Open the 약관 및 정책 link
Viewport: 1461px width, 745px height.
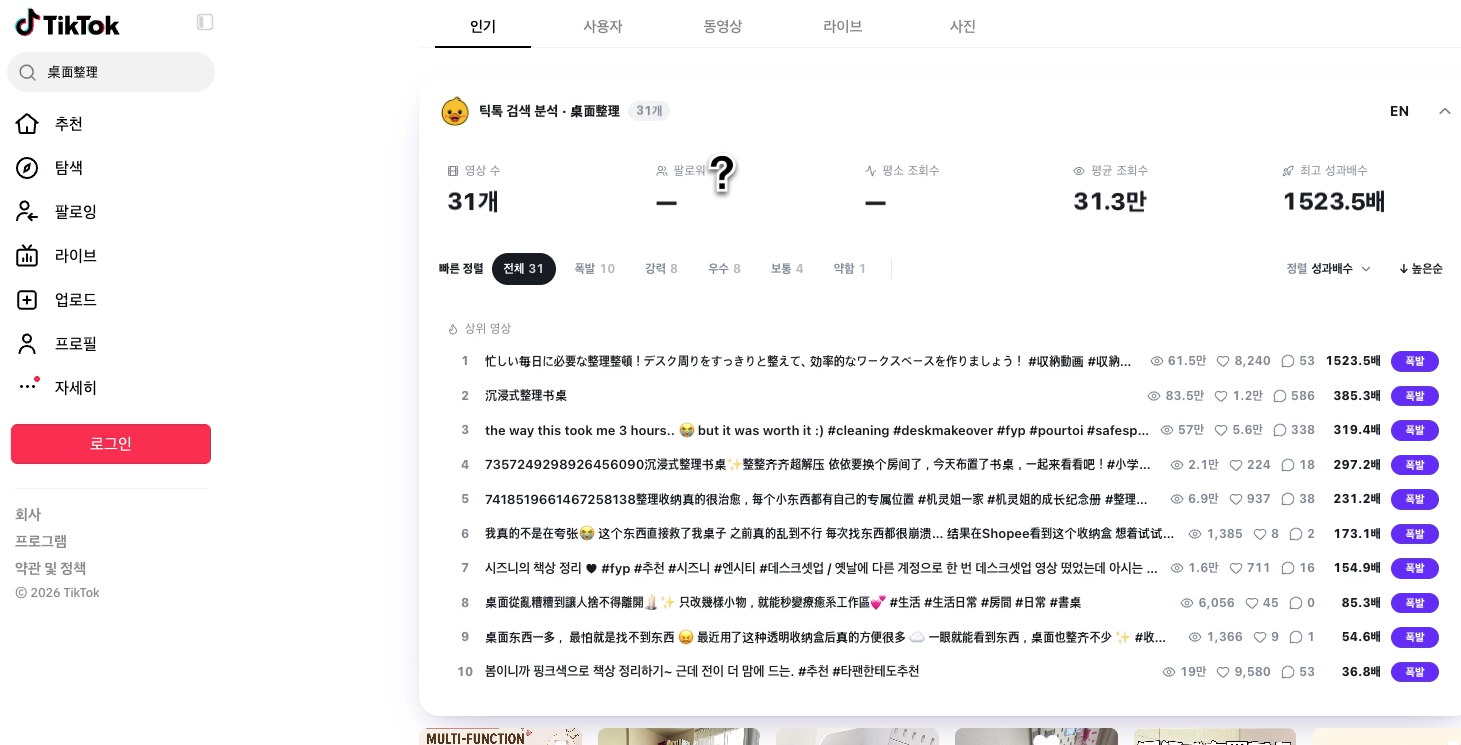[x=51, y=568]
